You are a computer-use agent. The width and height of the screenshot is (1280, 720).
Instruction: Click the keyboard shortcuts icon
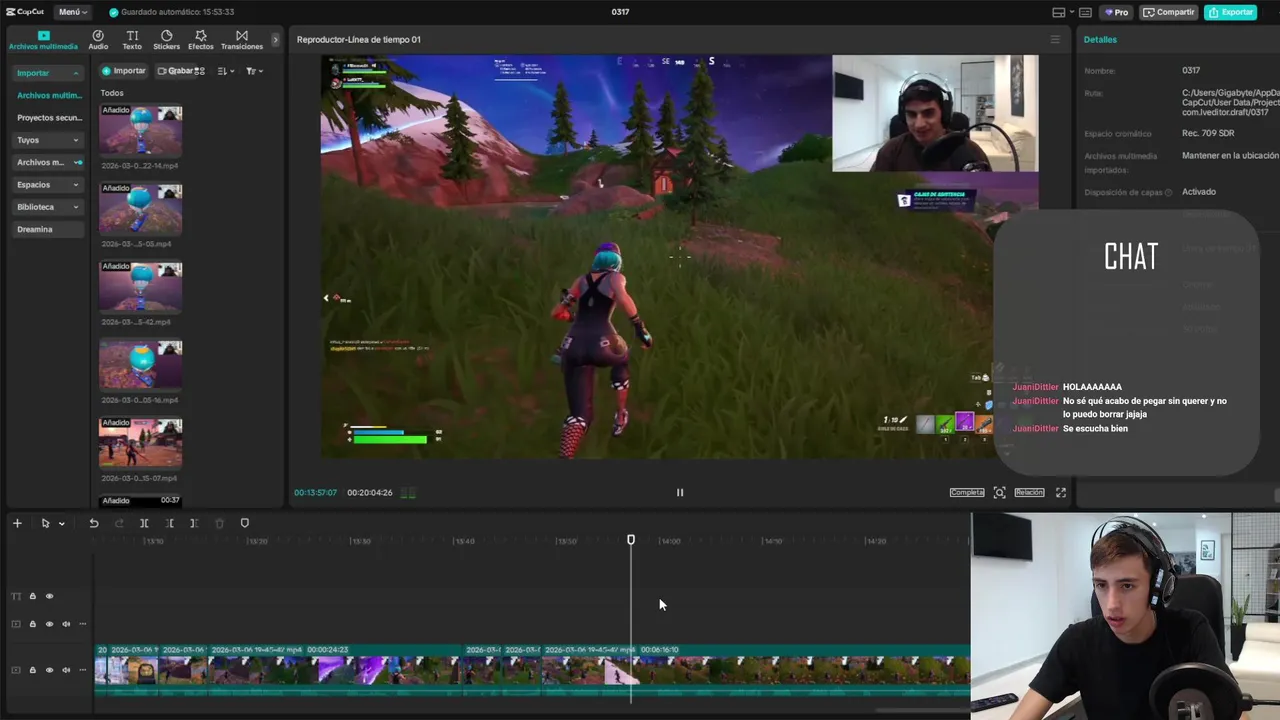(1087, 12)
